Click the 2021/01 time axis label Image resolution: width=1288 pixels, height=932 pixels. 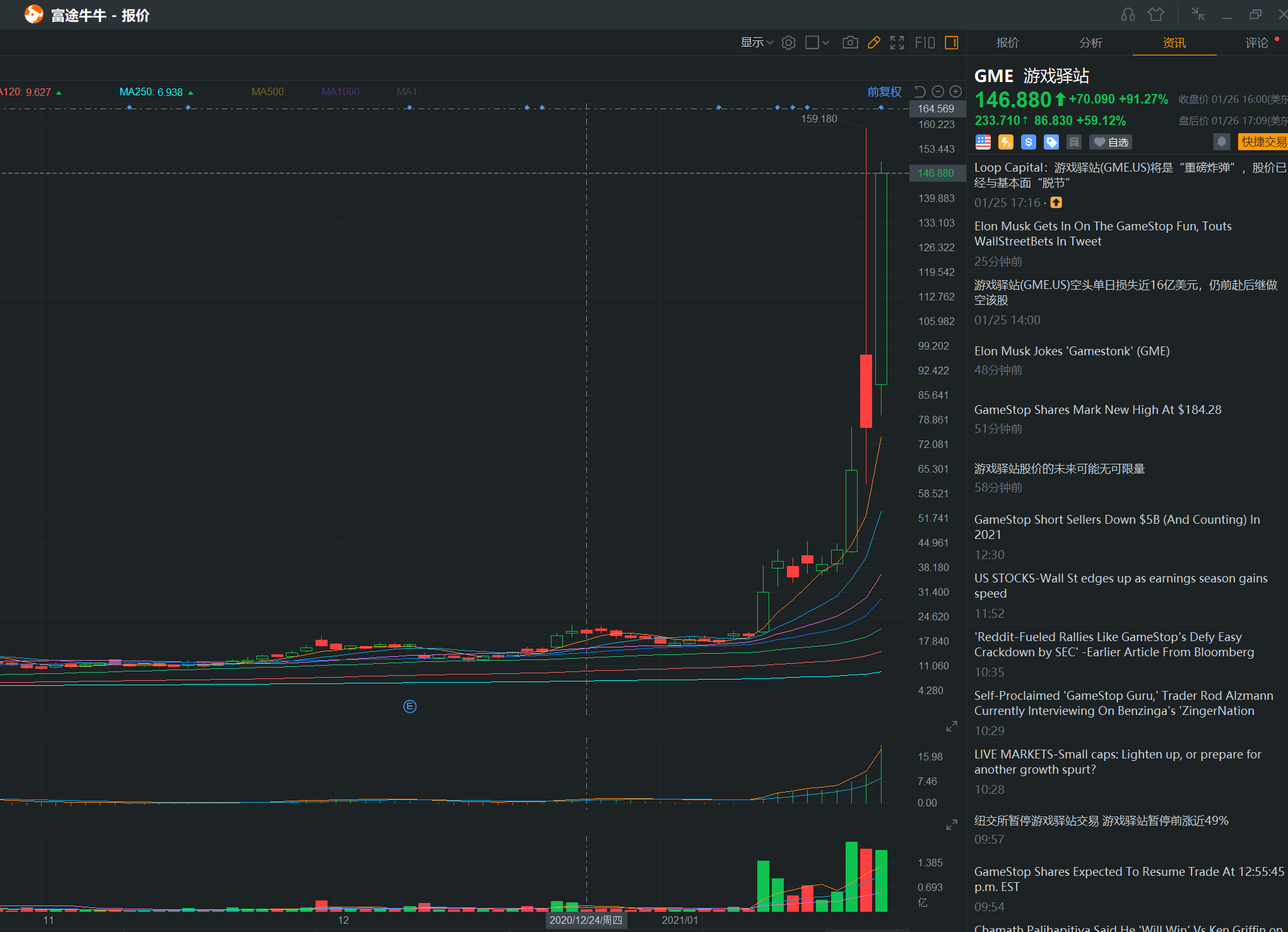pos(680,920)
